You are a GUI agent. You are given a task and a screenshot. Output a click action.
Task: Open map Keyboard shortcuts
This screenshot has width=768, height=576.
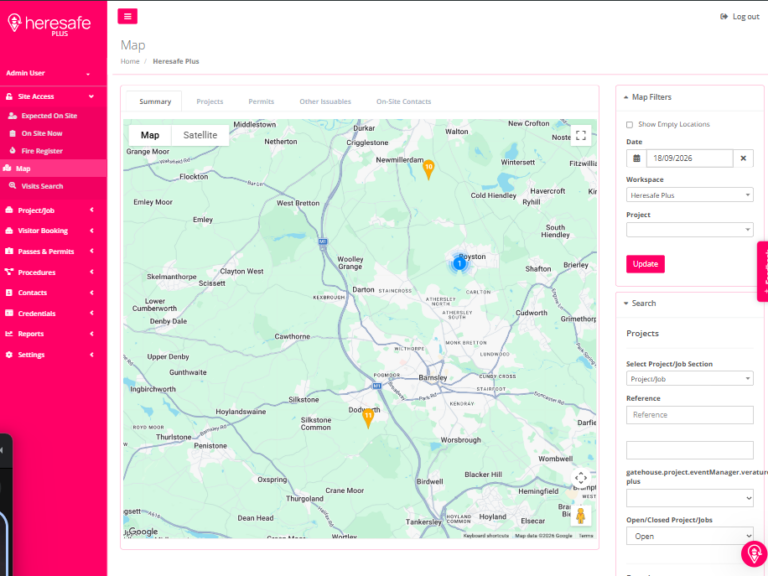coord(486,535)
